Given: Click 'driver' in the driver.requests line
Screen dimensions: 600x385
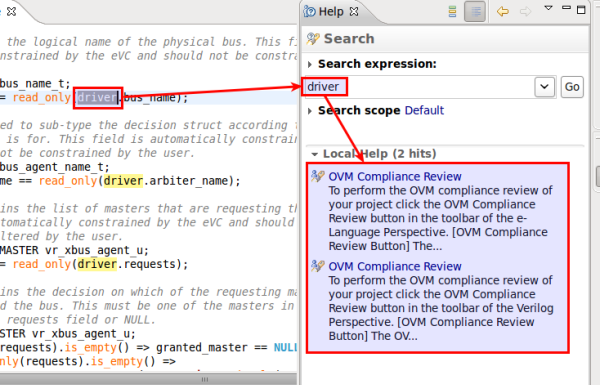Looking at the screenshot, I should coord(97,264).
